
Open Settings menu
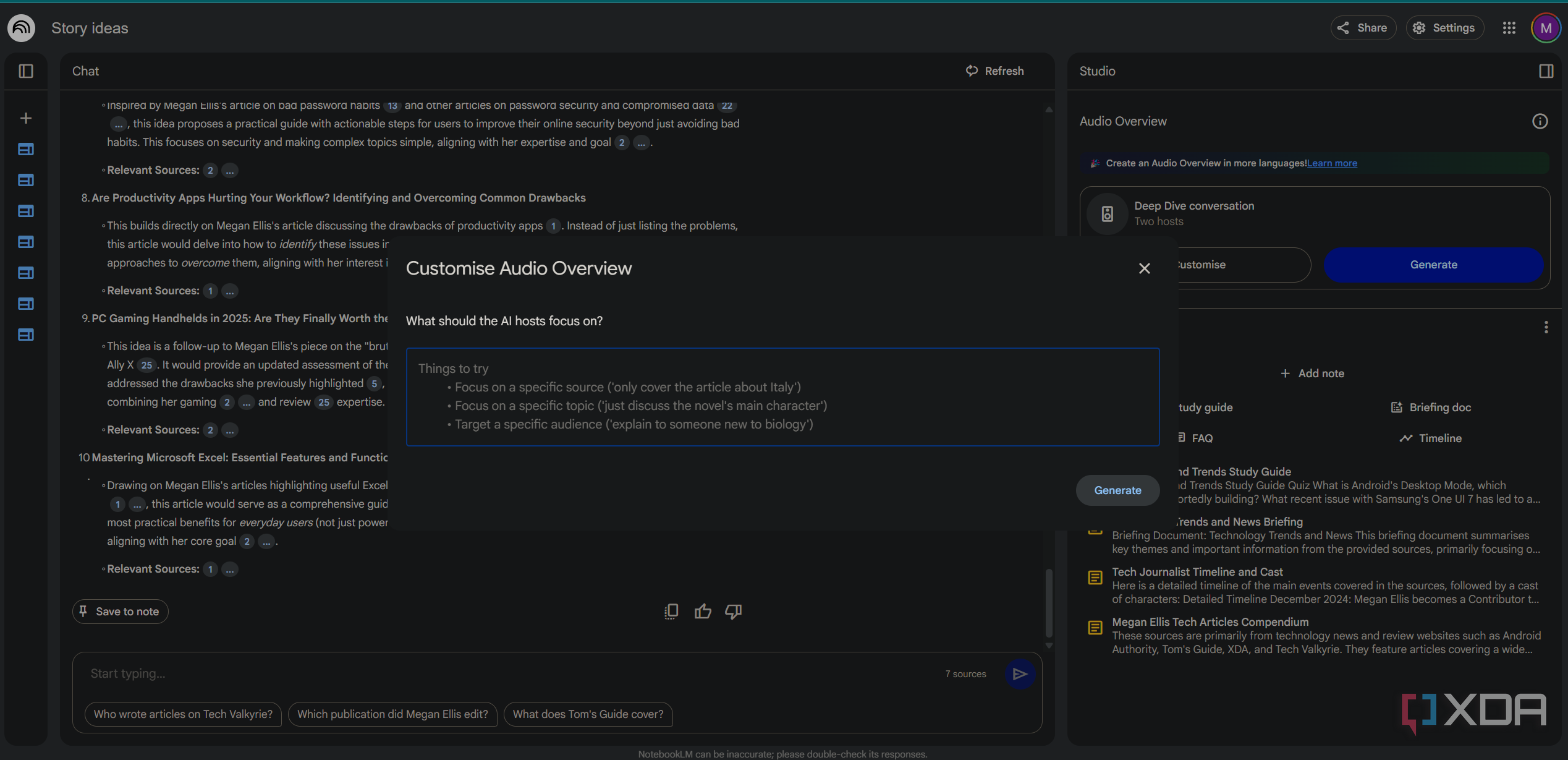coord(1444,28)
